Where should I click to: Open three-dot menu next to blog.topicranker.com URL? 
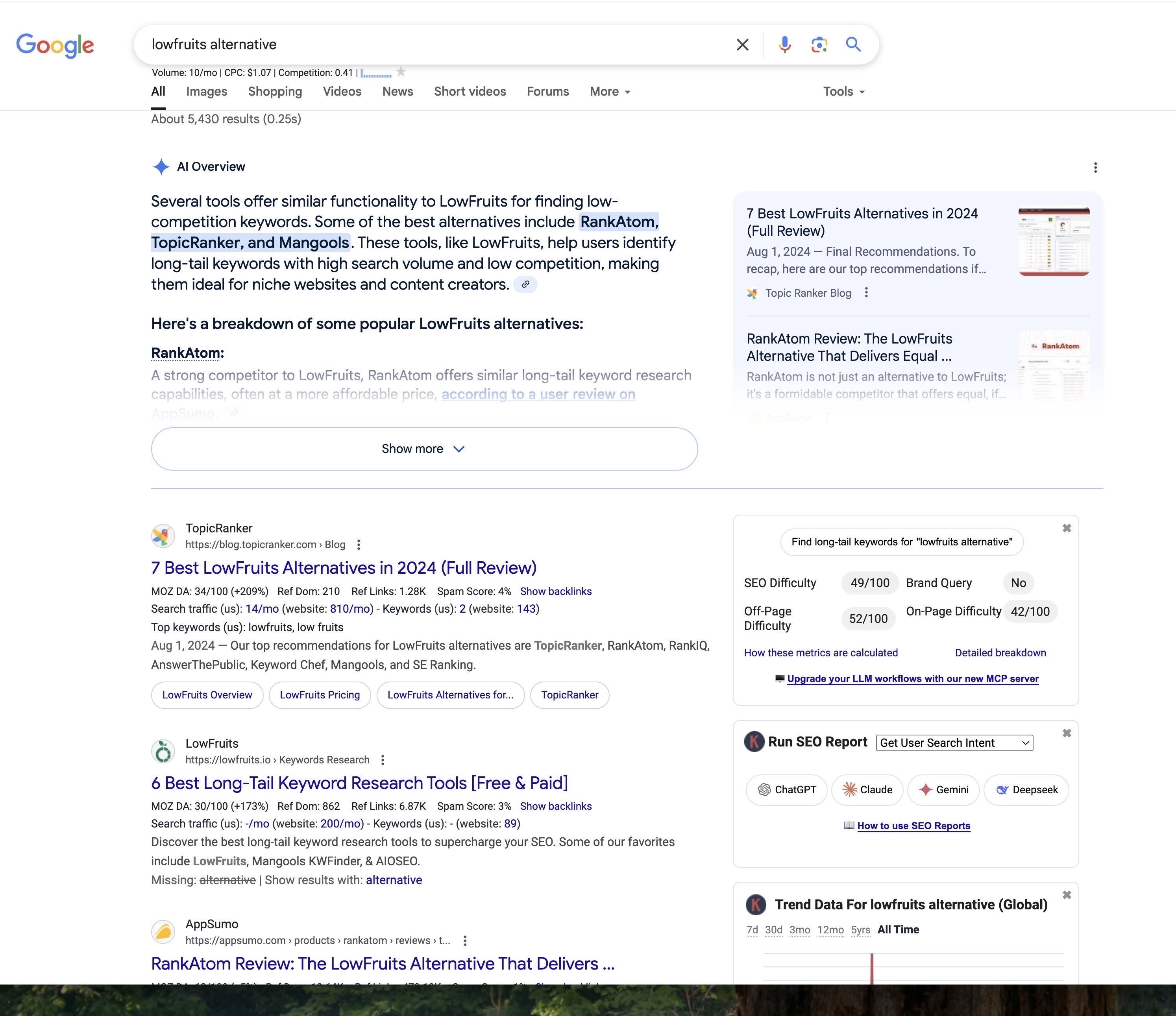(x=358, y=545)
